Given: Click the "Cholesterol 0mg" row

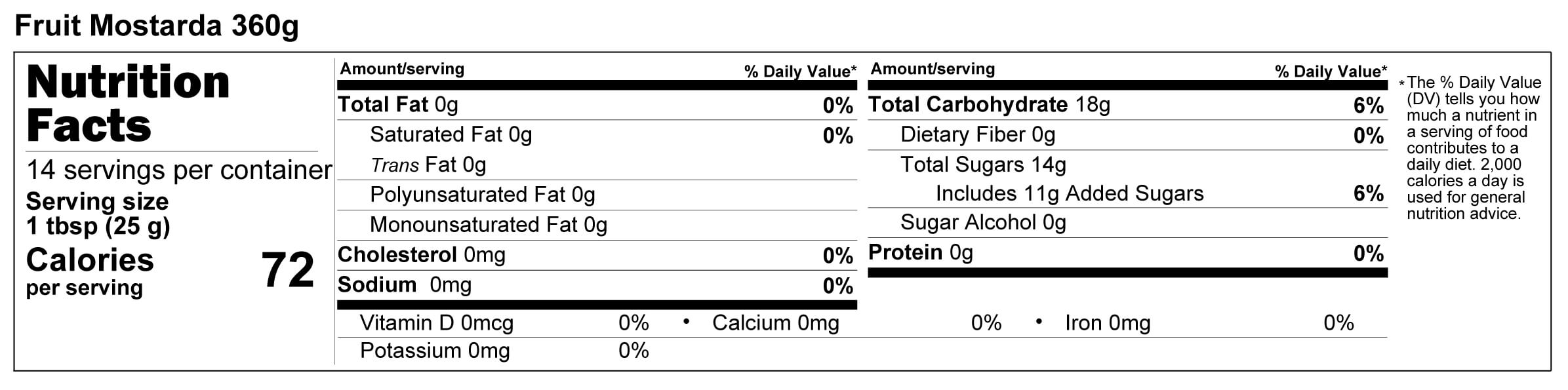Looking at the screenshot, I should click(x=421, y=255).
